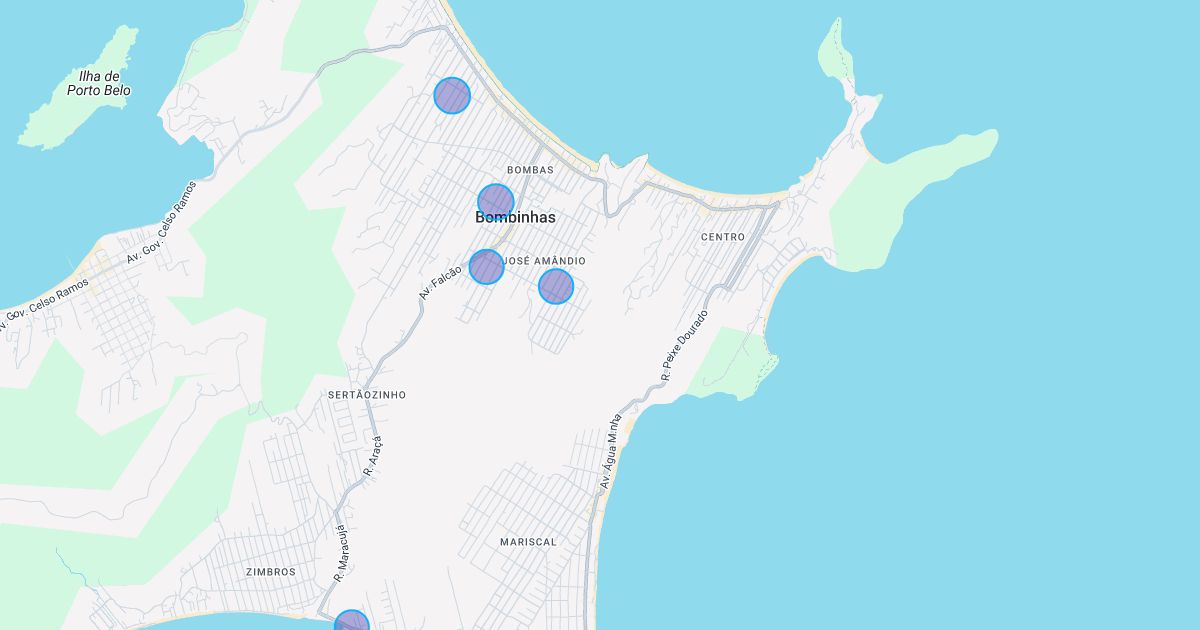The width and height of the screenshot is (1200, 630).
Task: Click the marker beside Av. Falcão label
Action: (486, 267)
